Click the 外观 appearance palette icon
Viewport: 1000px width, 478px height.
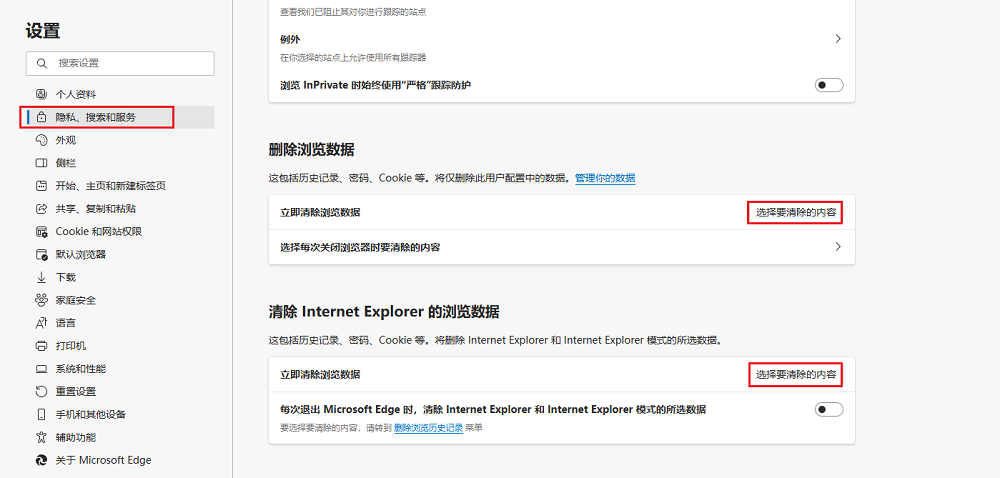point(41,140)
